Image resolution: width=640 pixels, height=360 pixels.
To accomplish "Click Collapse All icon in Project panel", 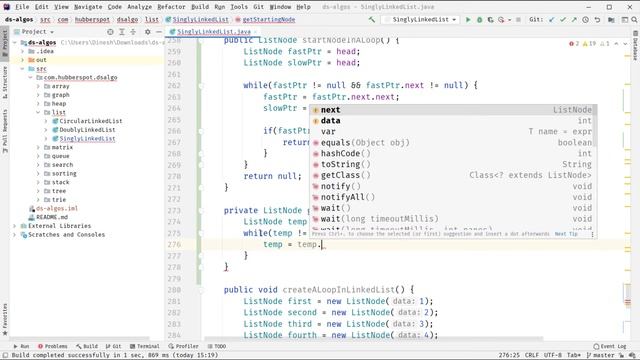I will click(133, 31).
